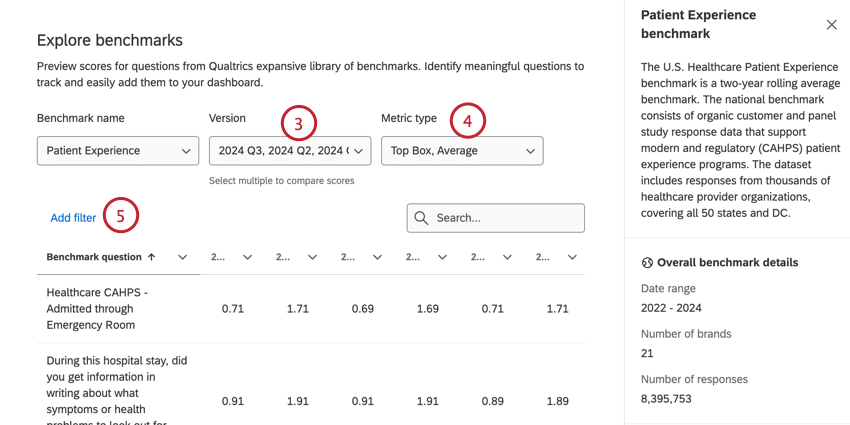
Task: Open fifth score column header menu chevron
Action: [508, 257]
